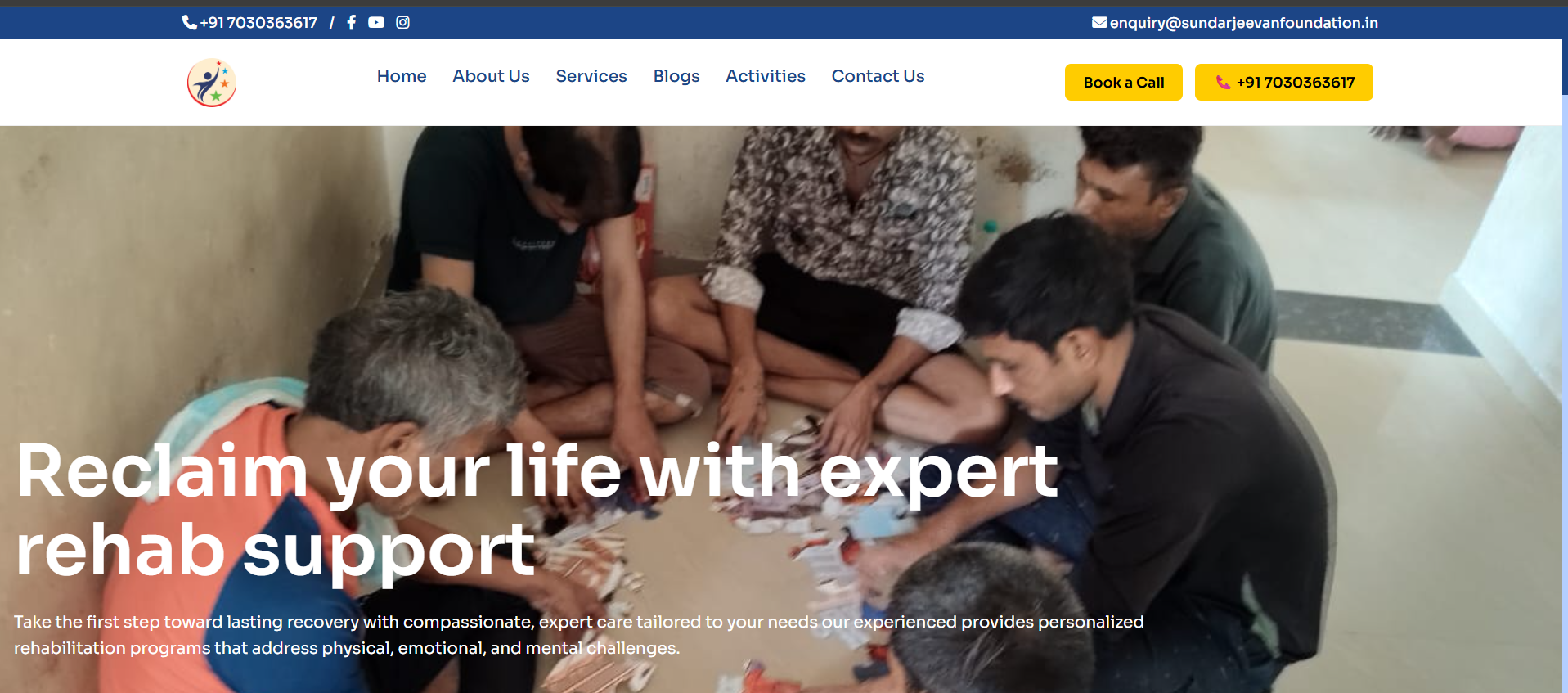The image size is (1568, 693).
Task: Click the Sundar Jeevan Foundation logo
Action: (x=212, y=83)
